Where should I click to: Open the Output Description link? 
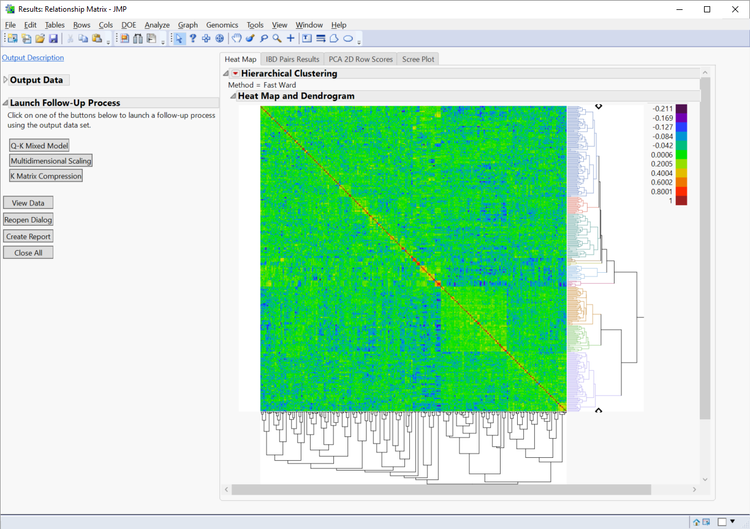coord(33,58)
